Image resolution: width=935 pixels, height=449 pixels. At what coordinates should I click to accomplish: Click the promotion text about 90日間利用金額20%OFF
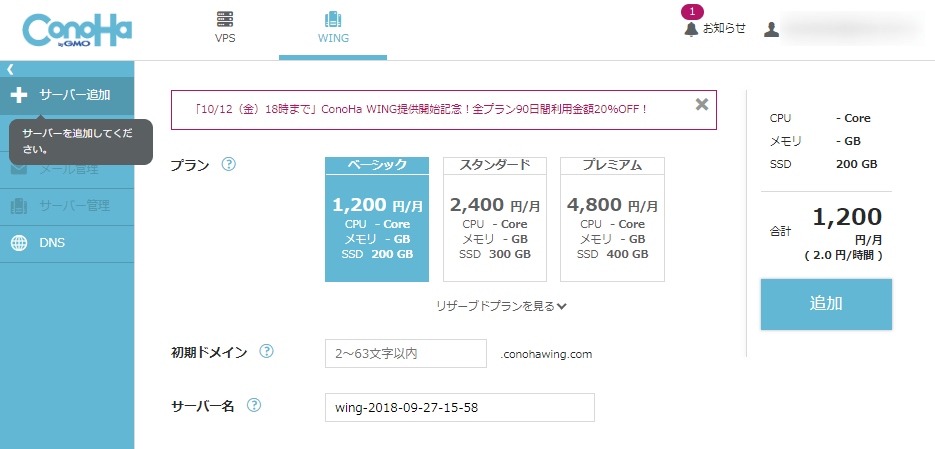[421, 110]
